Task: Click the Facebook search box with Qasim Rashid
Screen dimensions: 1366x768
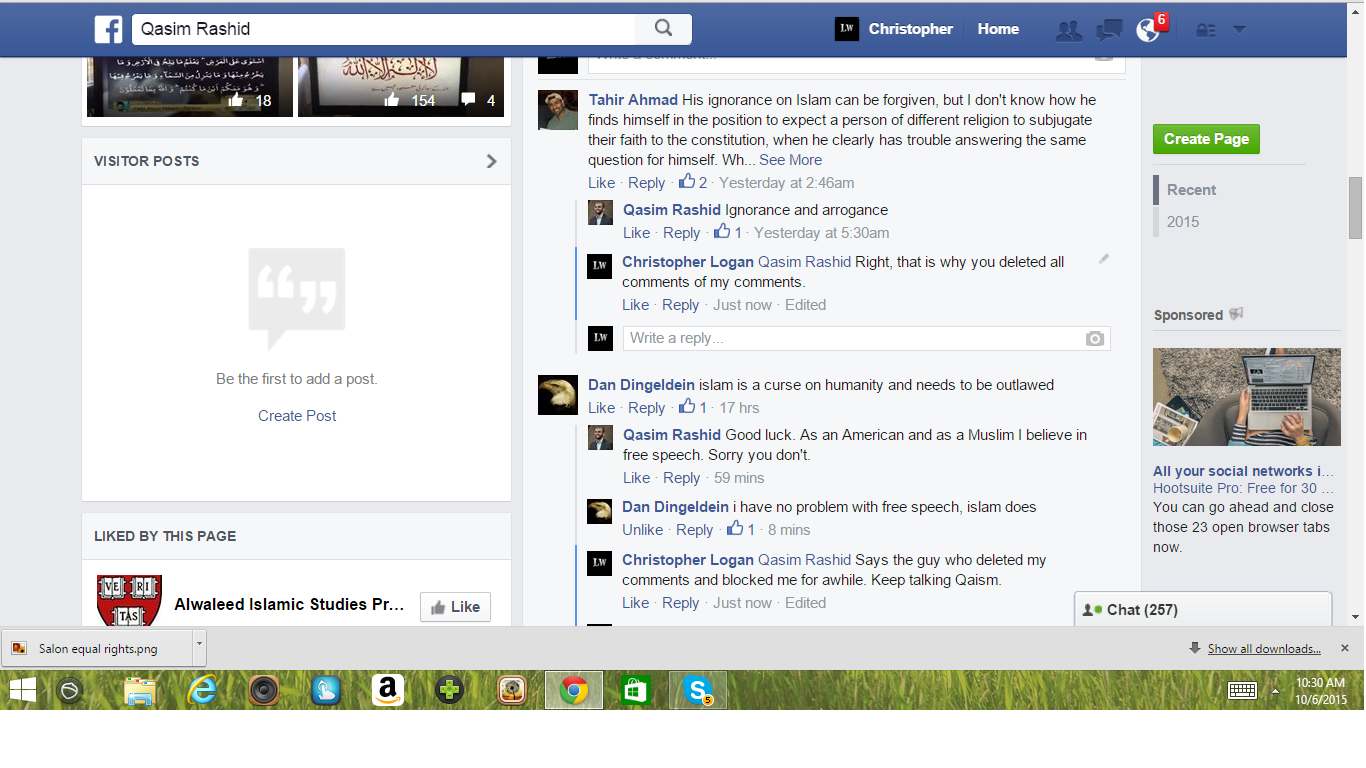Action: pyautogui.click(x=383, y=29)
